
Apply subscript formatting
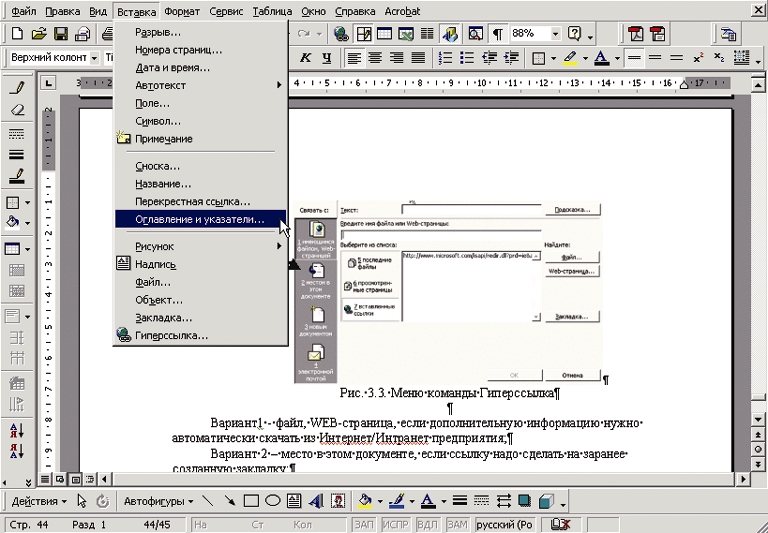(719, 58)
